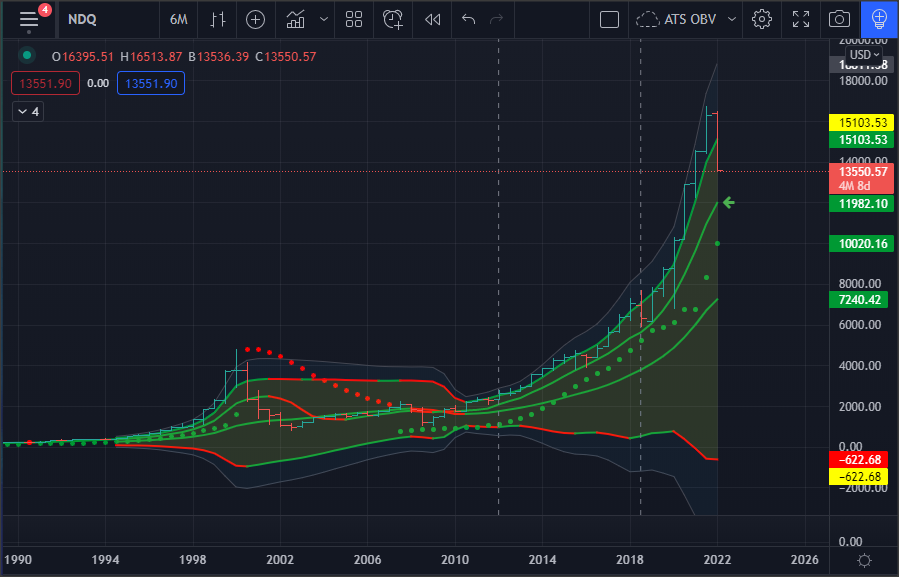Open the indicators menu
Viewport: 899px width, 577px height.
click(295, 20)
